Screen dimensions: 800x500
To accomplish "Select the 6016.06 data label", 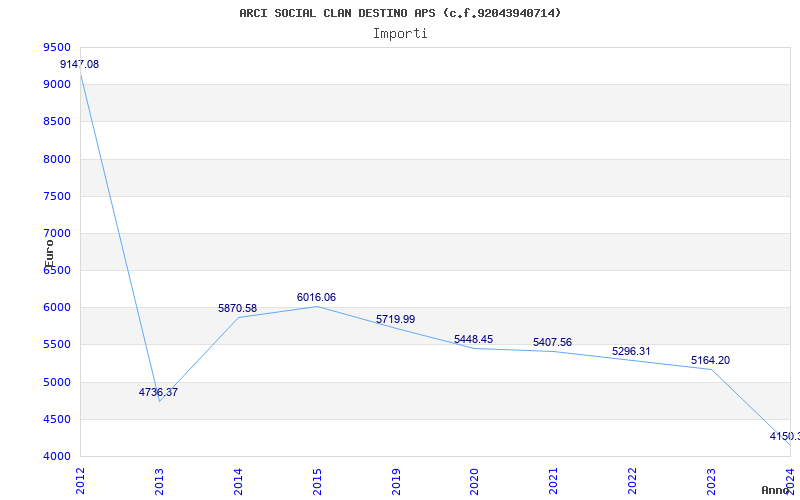I will [x=316, y=297].
